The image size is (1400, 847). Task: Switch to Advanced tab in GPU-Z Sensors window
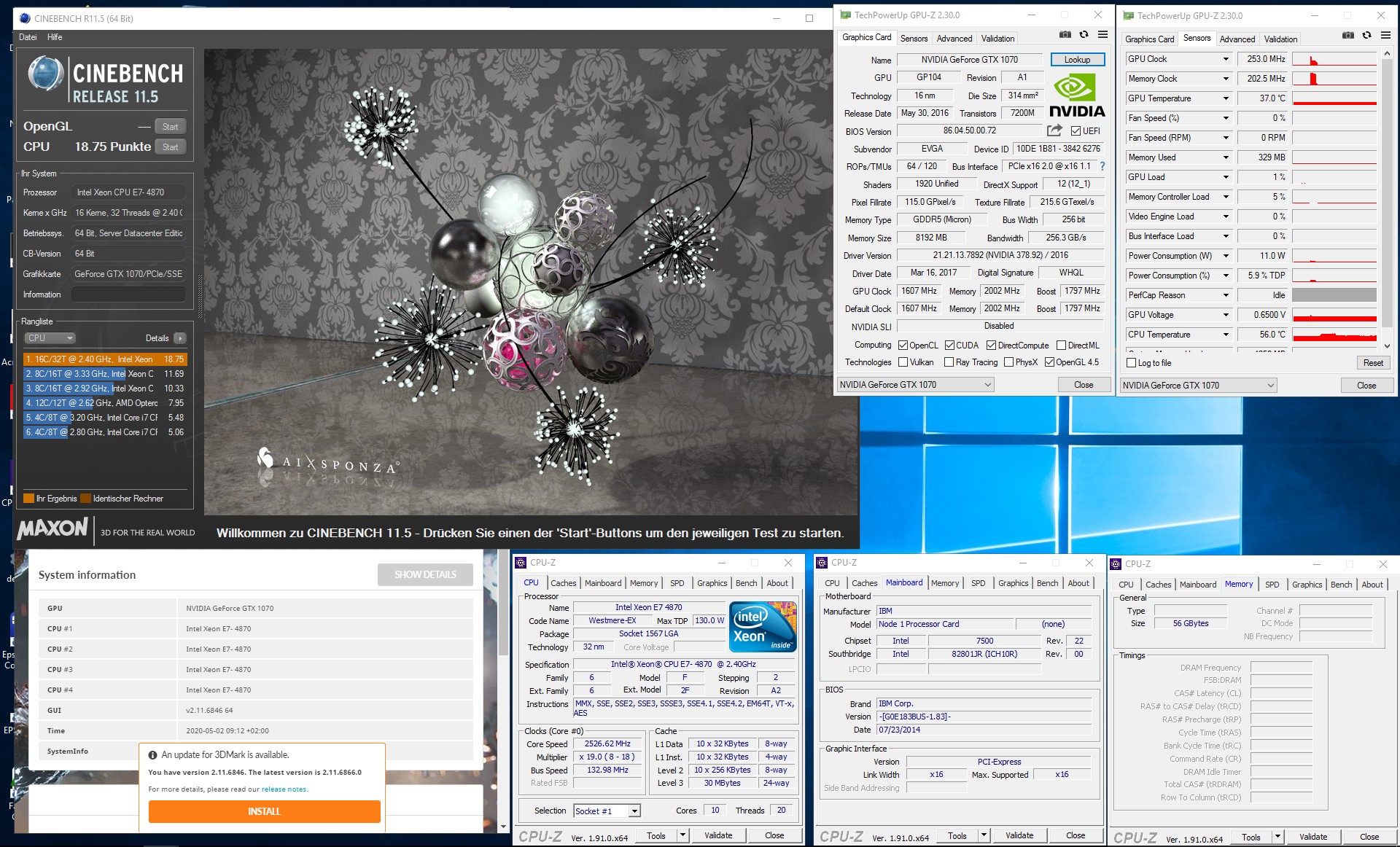[x=1237, y=39]
